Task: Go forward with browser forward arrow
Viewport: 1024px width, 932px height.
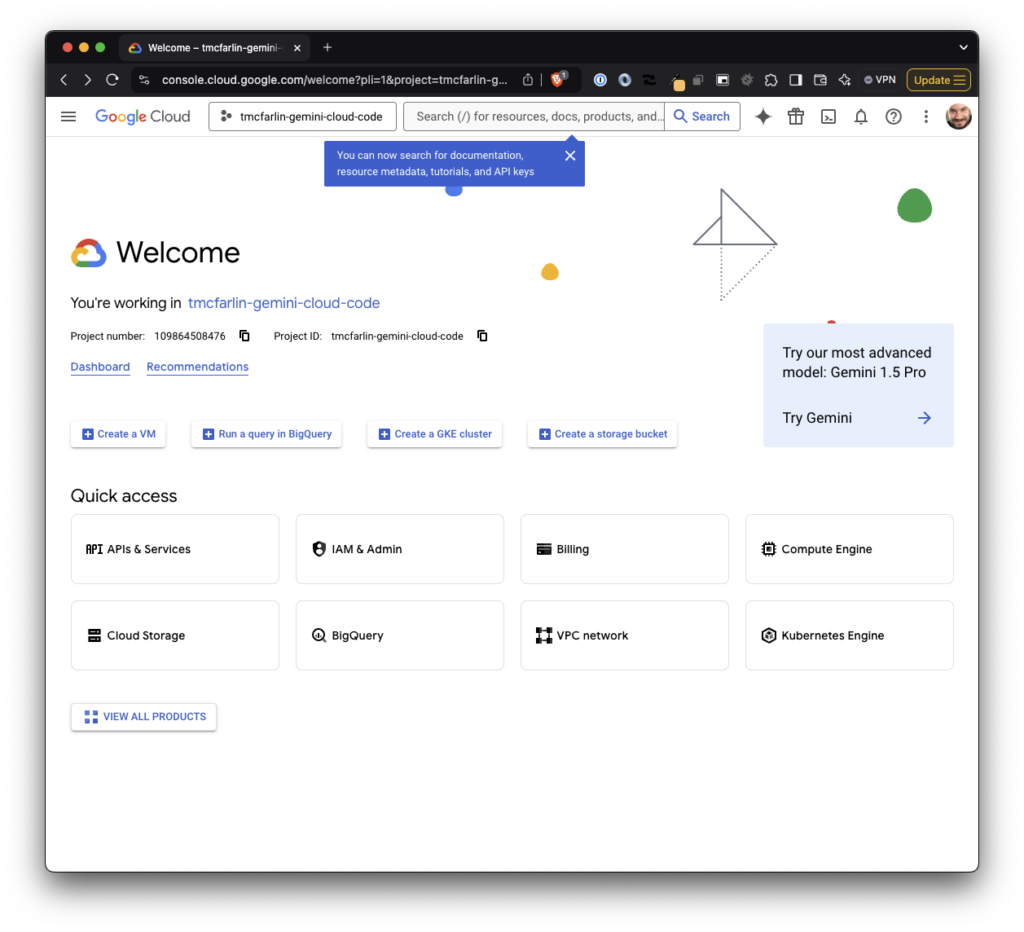Action: 88,80
